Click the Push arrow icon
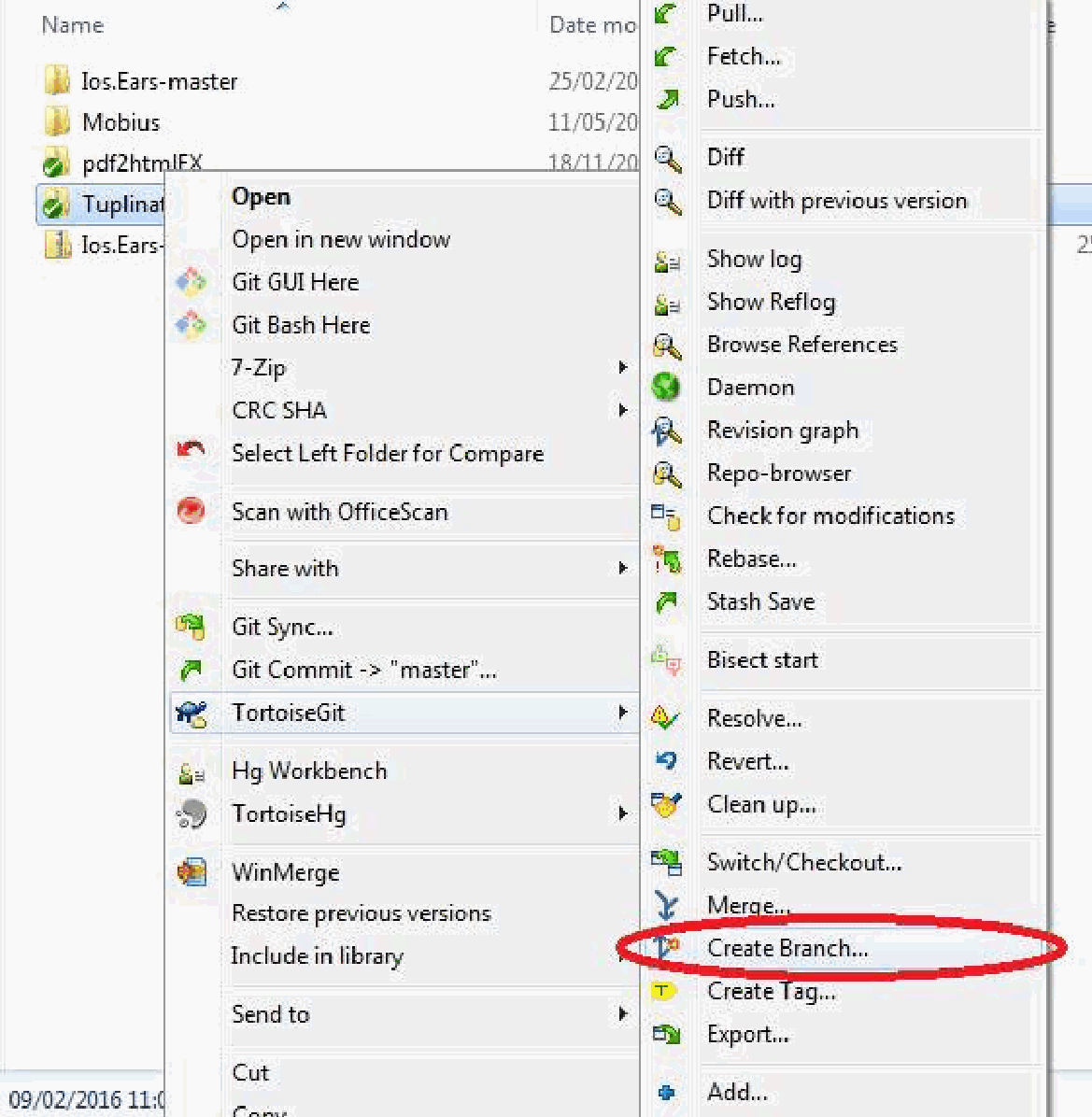Screen dimensions: 1092x1117 [667, 99]
